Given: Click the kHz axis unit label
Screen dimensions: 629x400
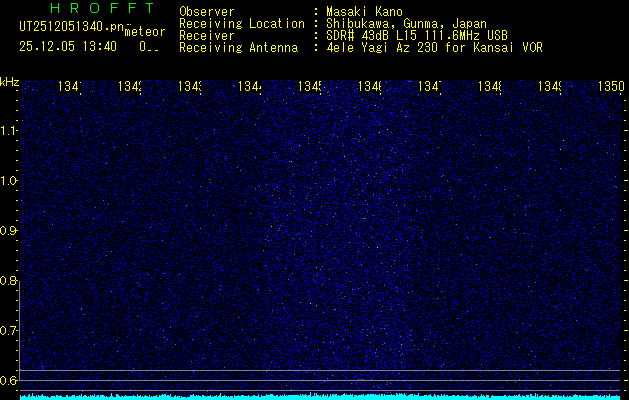Looking at the screenshot, I should point(9,80).
